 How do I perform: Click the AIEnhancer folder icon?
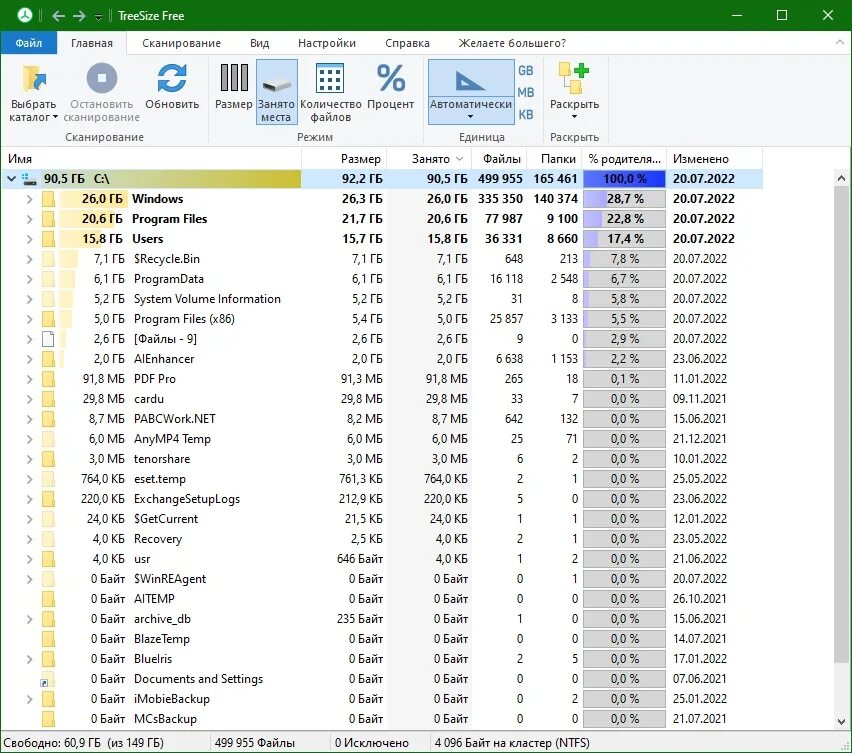click(x=48, y=359)
